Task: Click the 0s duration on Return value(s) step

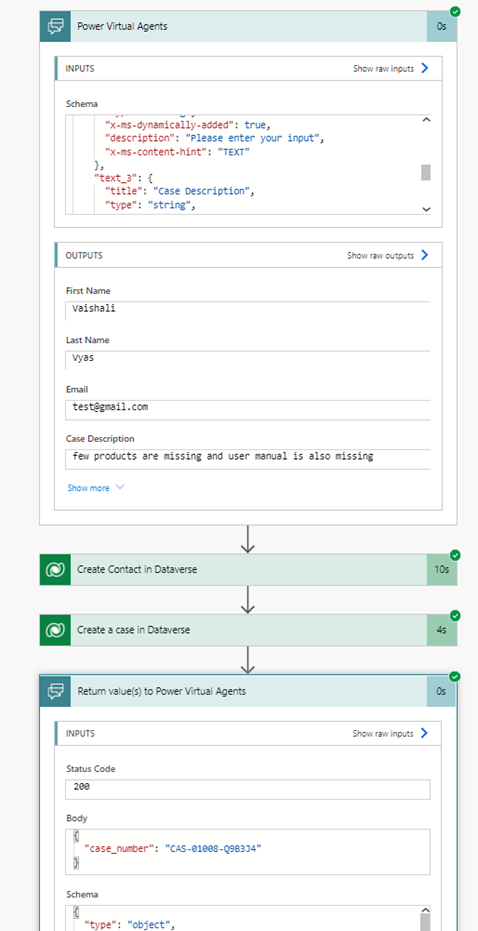Action: coord(441,691)
